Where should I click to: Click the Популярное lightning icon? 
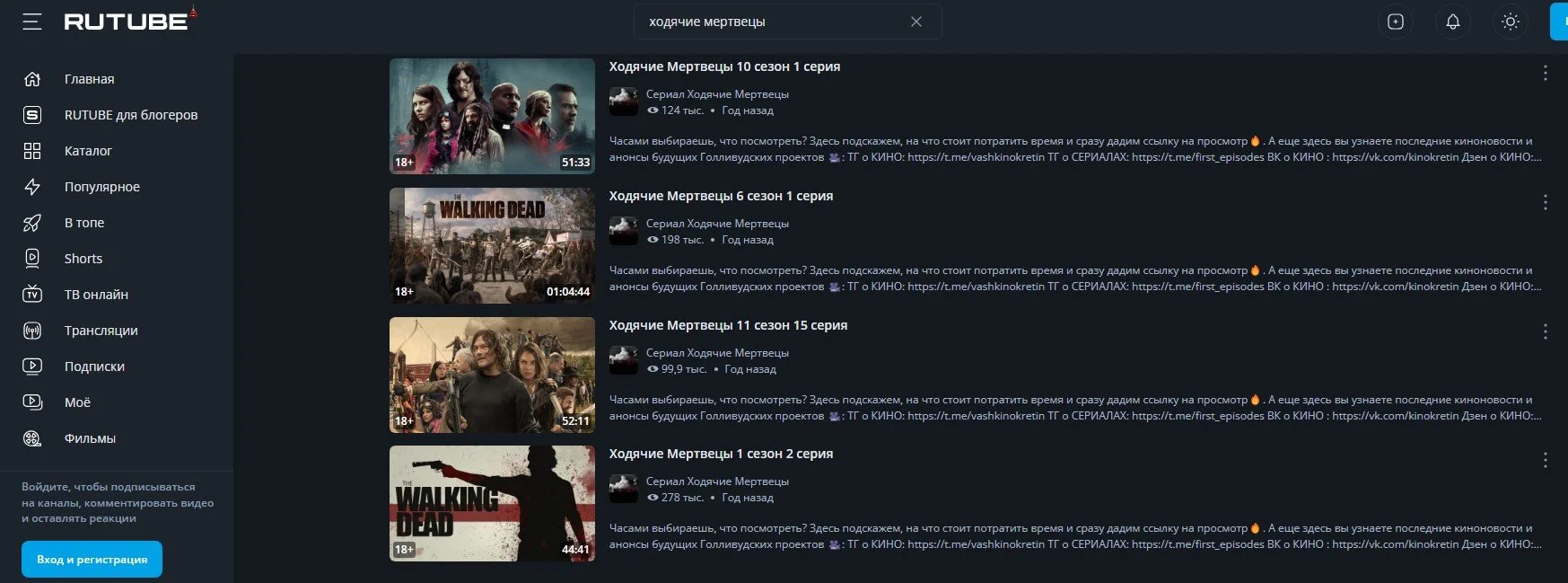point(32,187)
